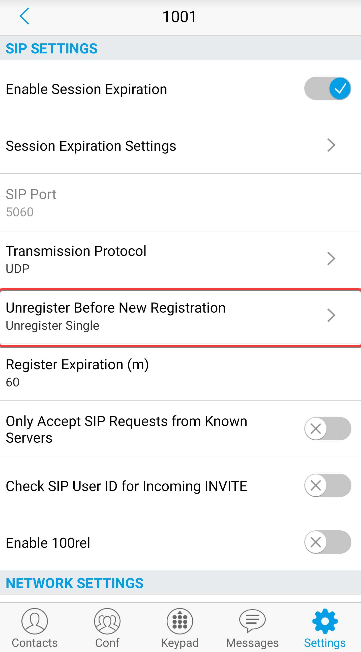Open the Messages speech bubble icon
This screenshot has width=361, height=652.
click(252, 621)
